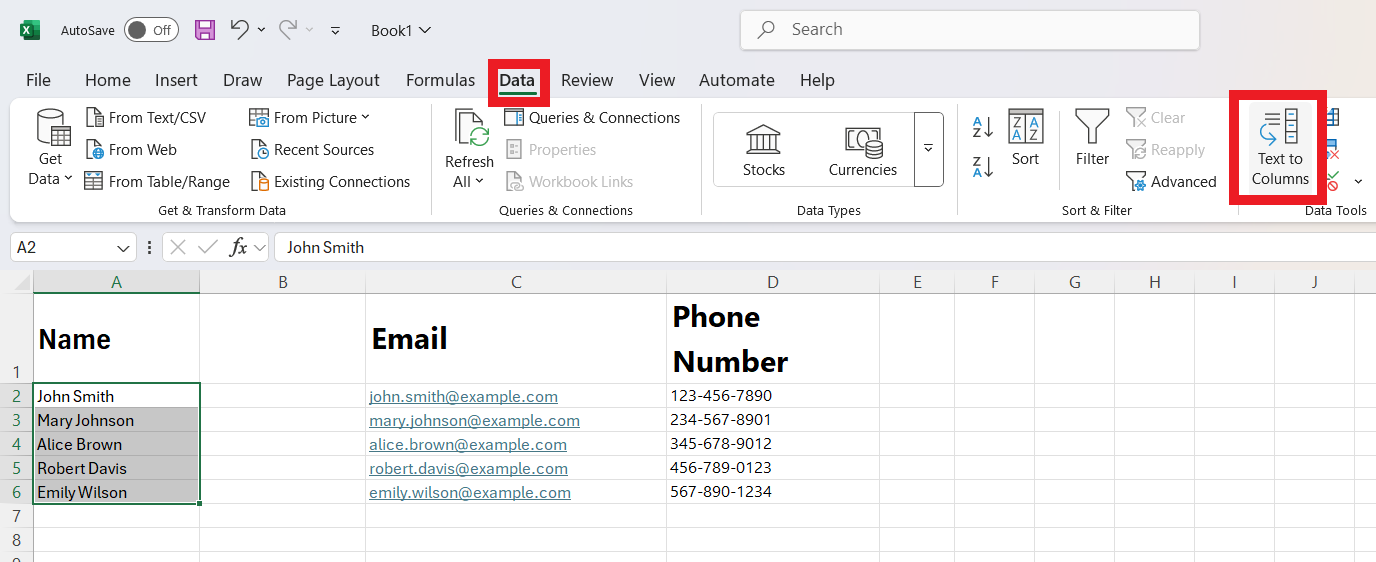
Task: Select the Currencies data type
Action: point(862,150)
